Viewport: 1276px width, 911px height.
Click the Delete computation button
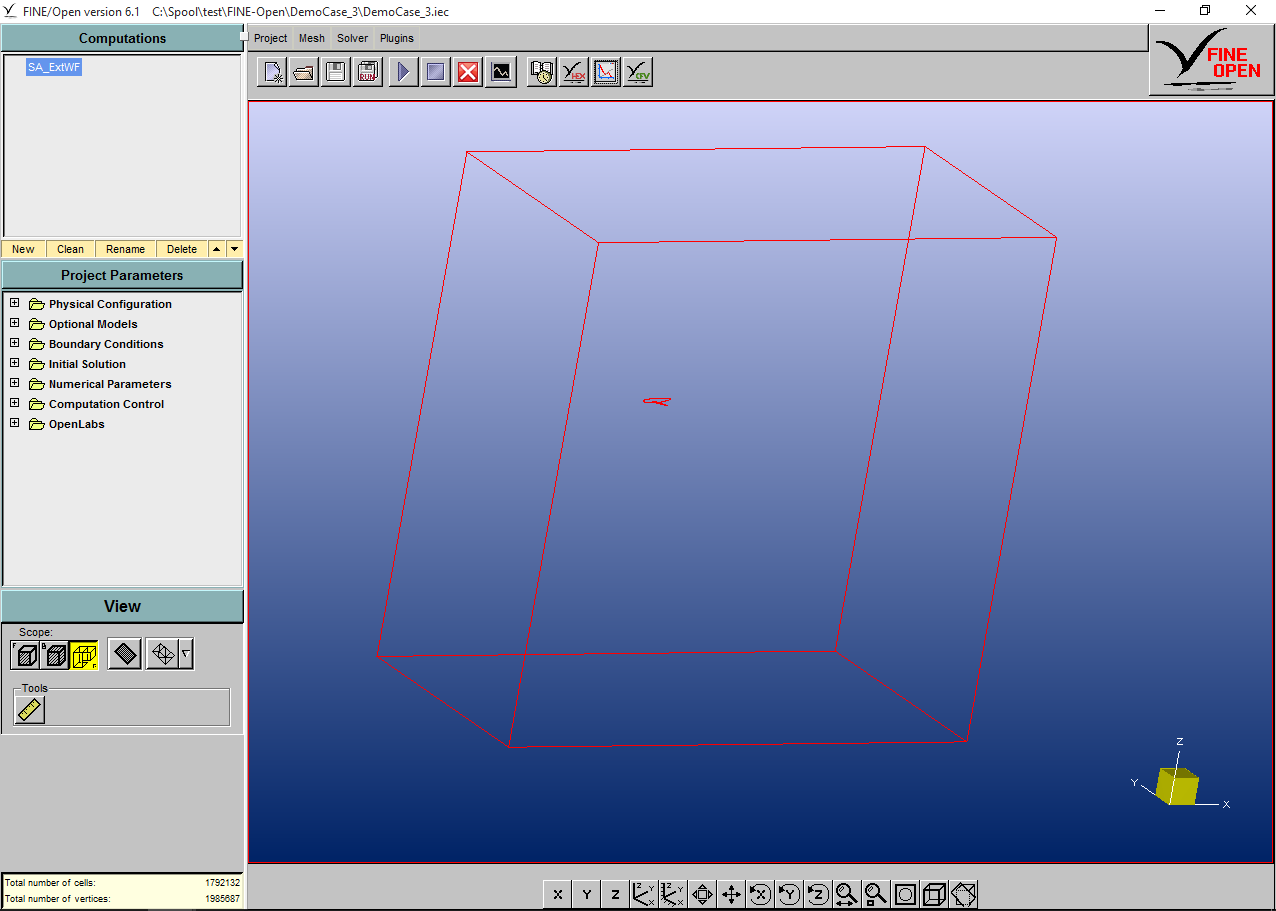(x=182, y=249)
